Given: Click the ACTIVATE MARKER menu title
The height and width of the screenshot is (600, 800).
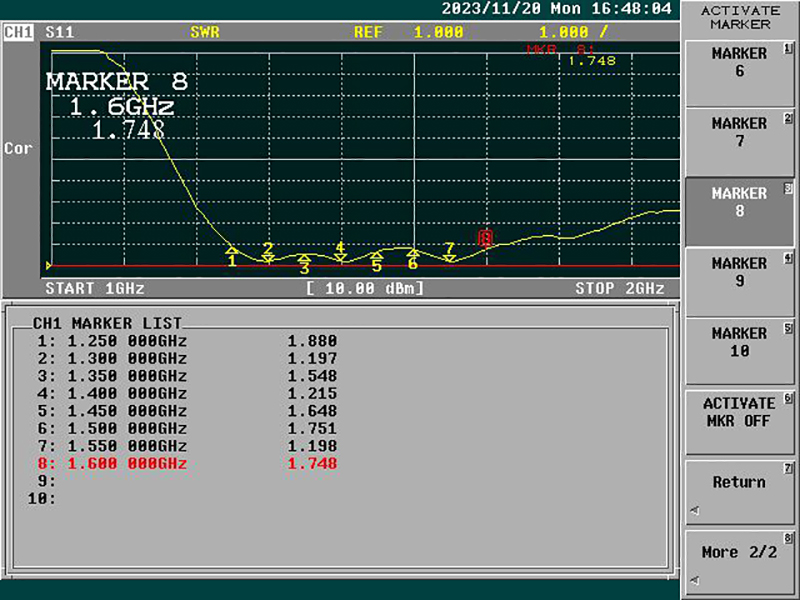Looking at the screenshot, I should point(740,17).
